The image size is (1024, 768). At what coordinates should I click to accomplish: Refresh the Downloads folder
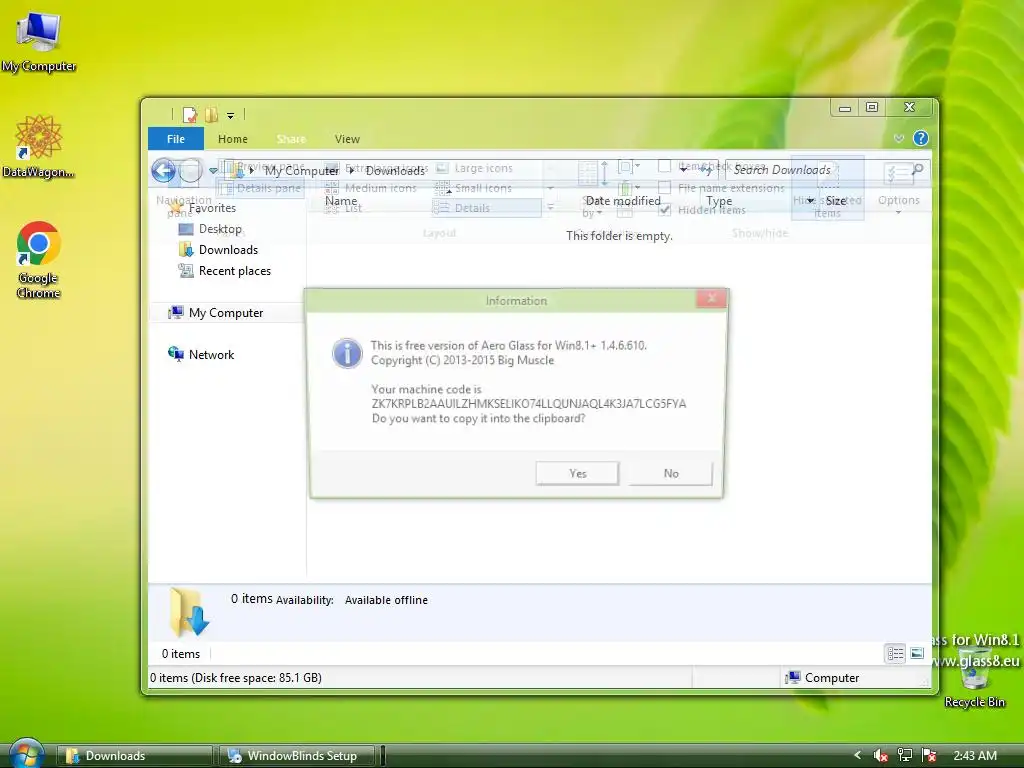[x=707, y=170]
